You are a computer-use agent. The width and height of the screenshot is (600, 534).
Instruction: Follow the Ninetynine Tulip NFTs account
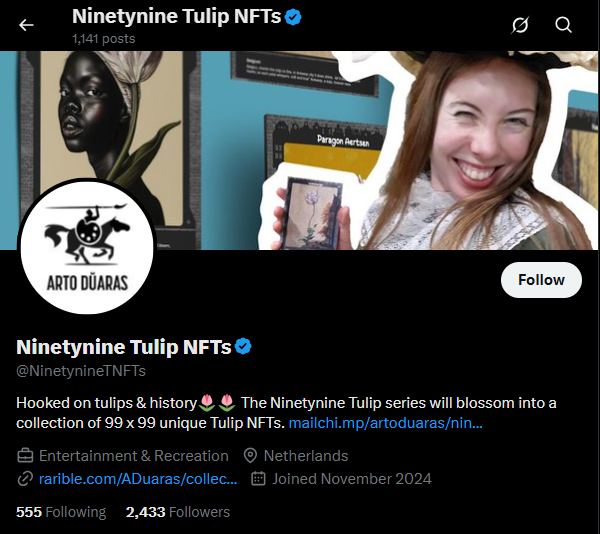click(541, 280)
